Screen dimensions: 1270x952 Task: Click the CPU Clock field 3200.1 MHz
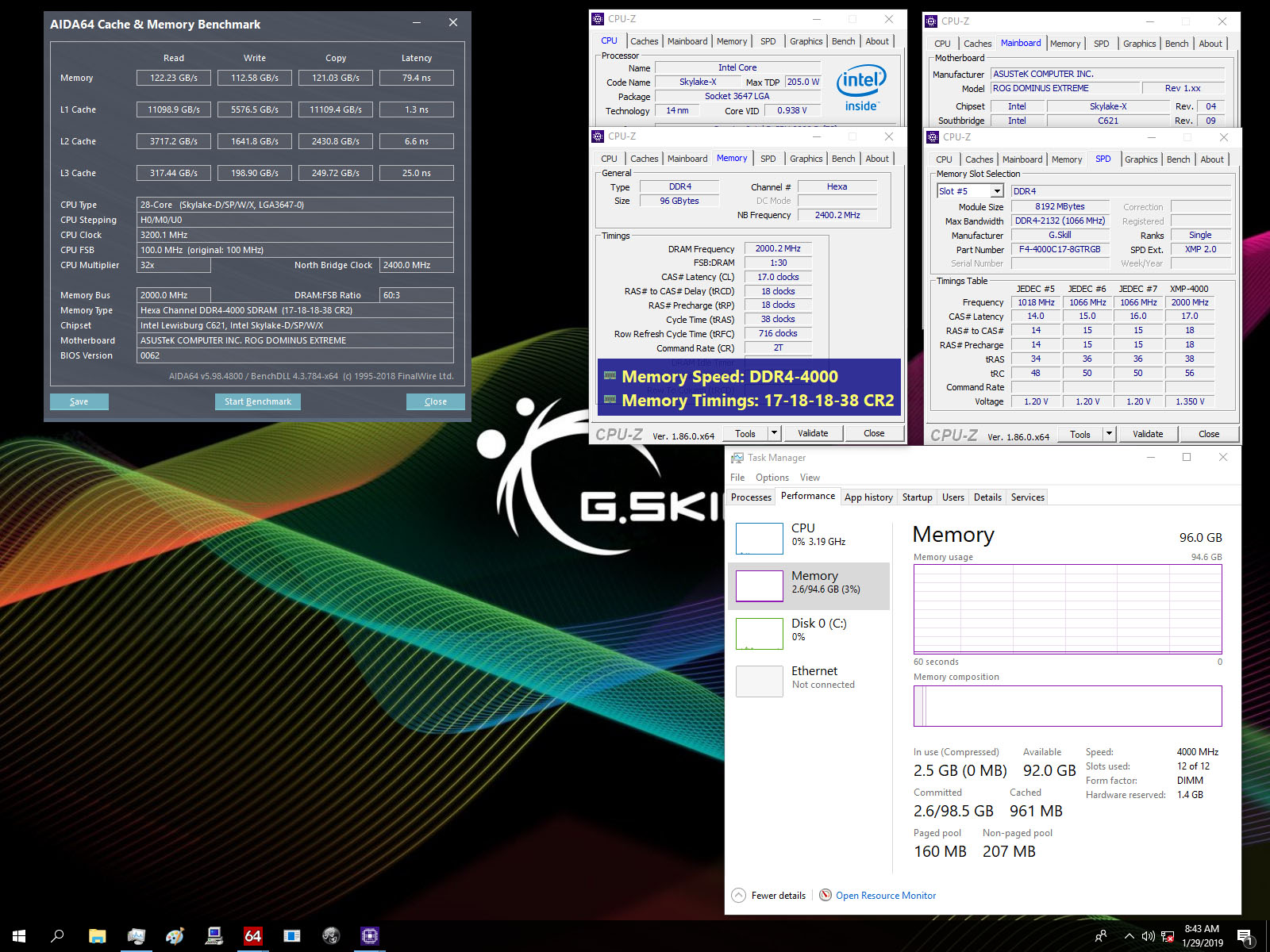tap(295, 235)
